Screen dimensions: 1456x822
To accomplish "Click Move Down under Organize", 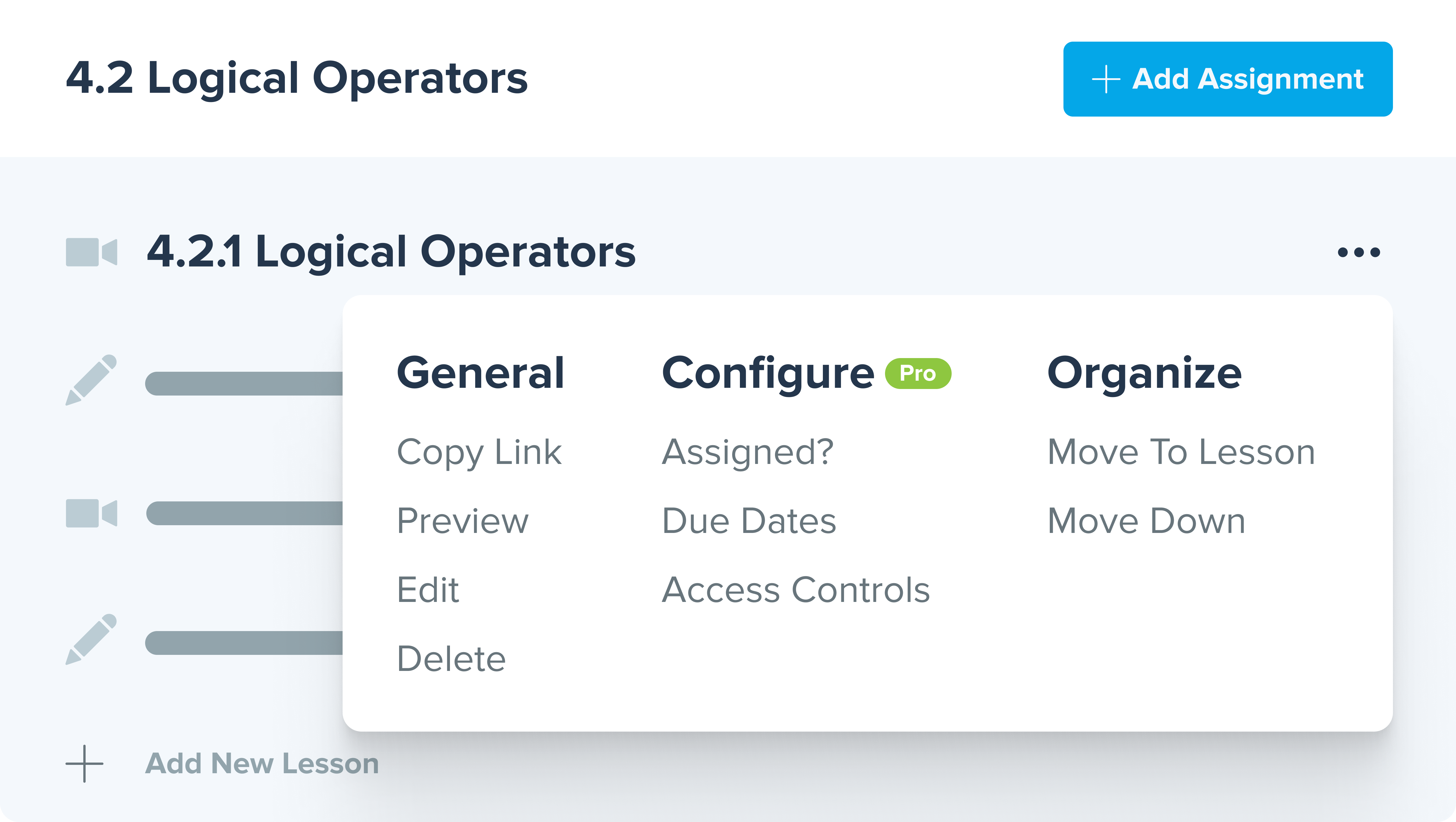I will tap(1146, 521).
